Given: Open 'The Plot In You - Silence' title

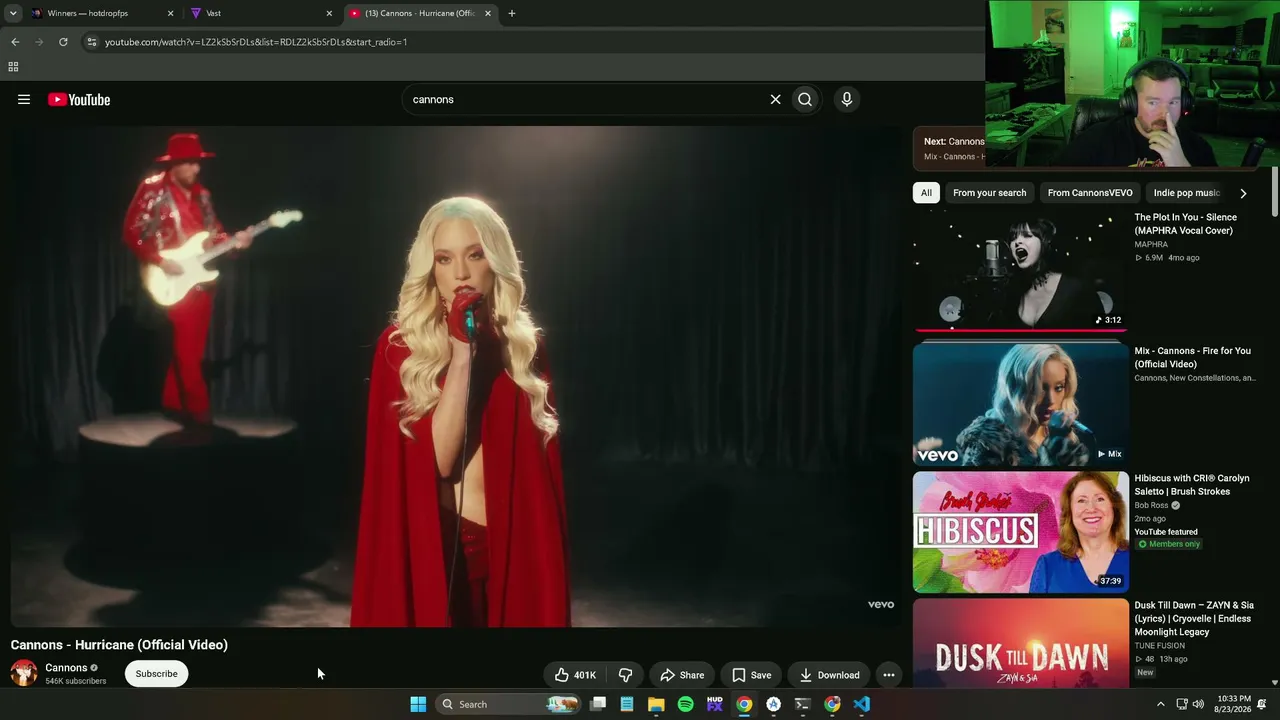Looking at the screenshot, I should point(1185,224).
